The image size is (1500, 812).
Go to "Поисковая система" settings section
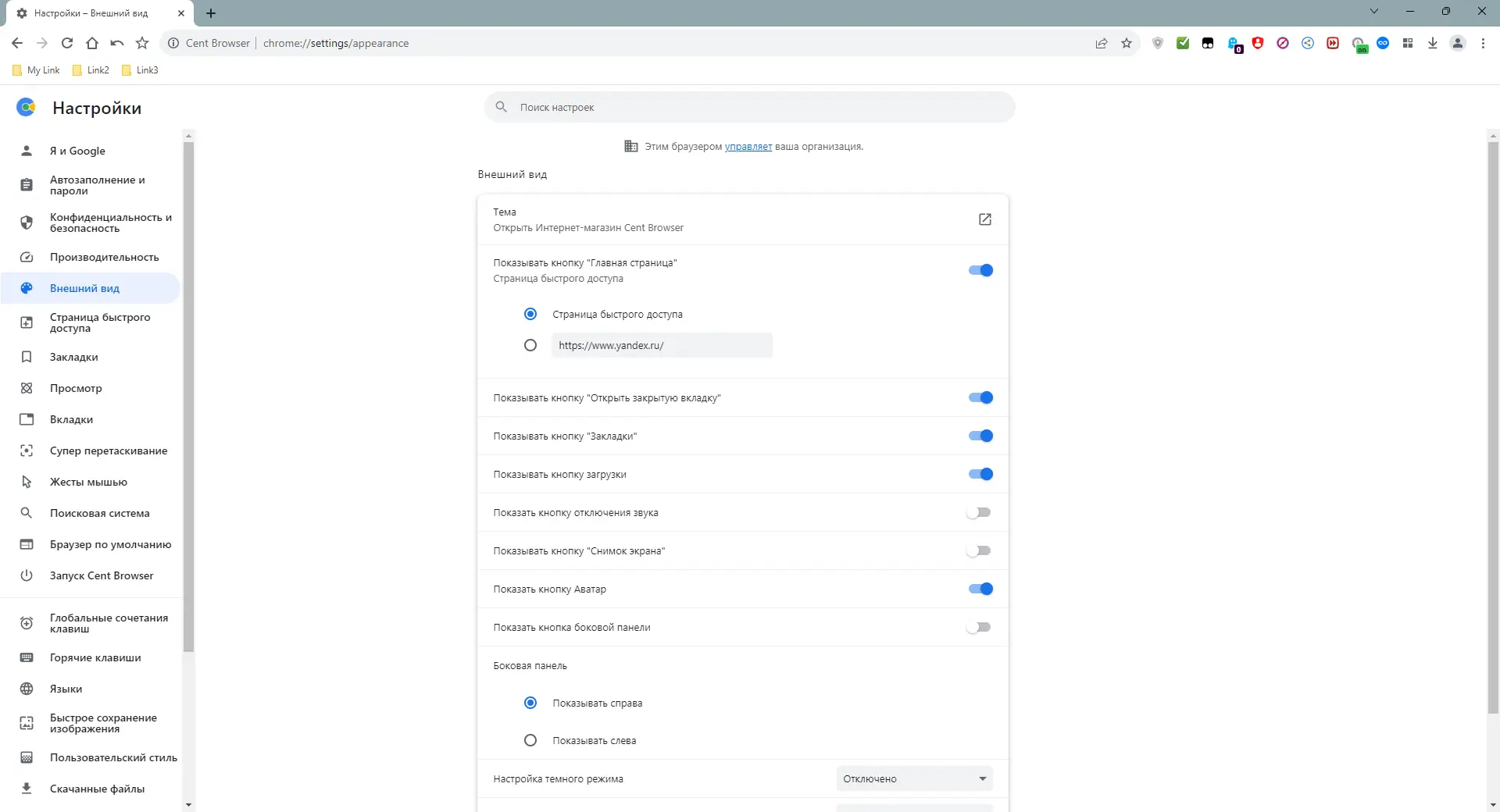click(99, 513)
